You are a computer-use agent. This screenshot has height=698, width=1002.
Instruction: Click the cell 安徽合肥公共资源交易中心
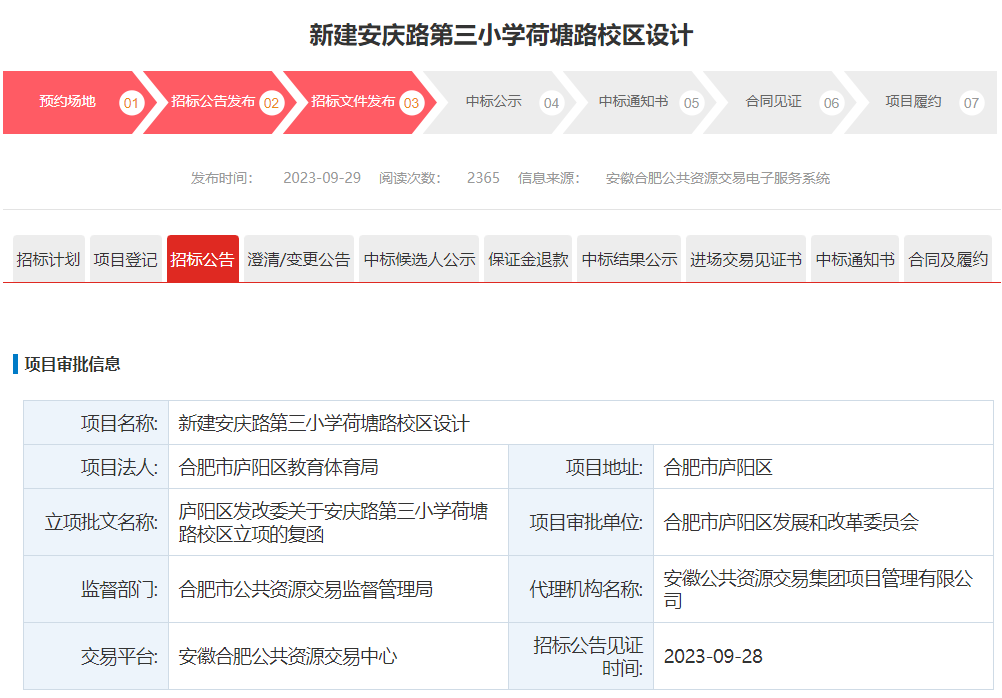point(339,656)
